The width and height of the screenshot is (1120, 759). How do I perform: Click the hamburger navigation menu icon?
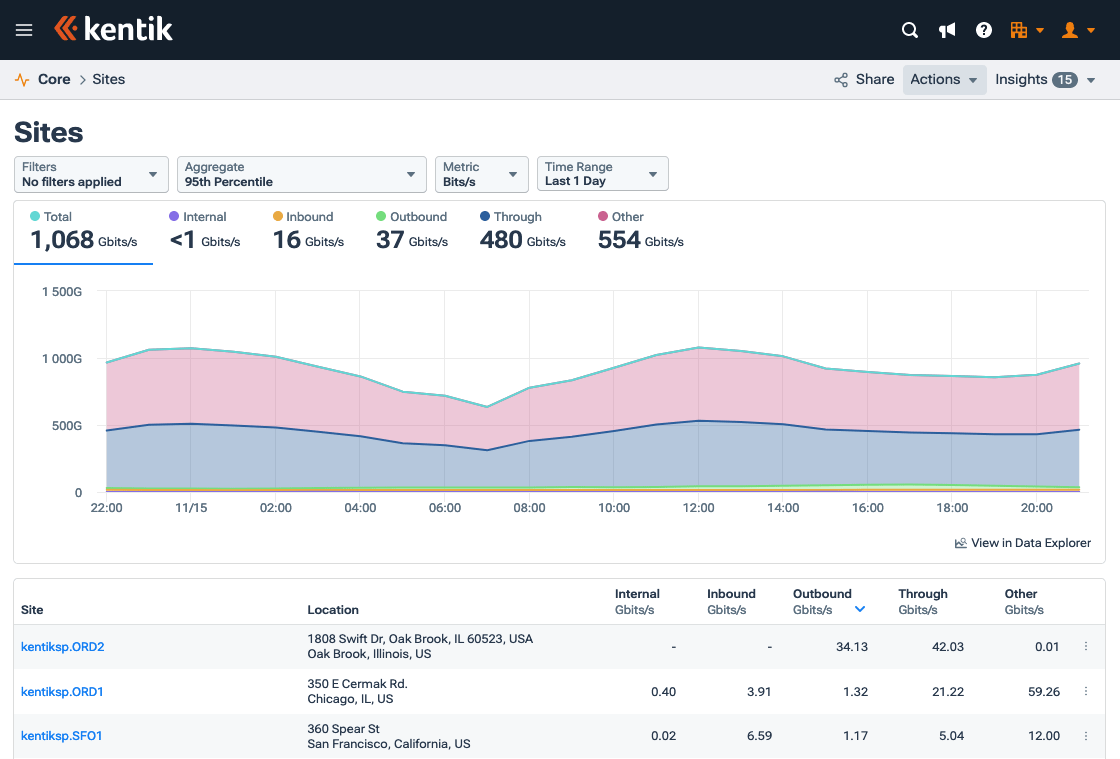pyautogui.click(x=24, y=30)
